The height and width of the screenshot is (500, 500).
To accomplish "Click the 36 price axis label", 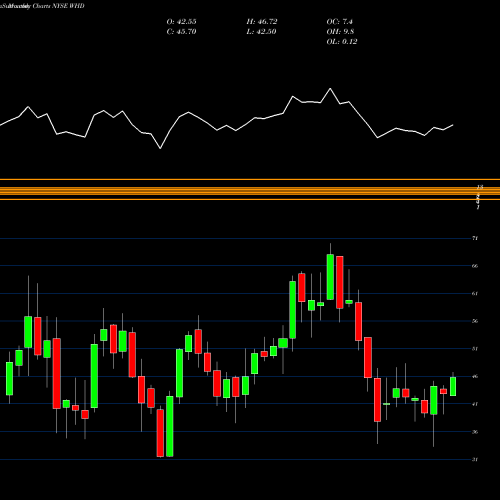I will 475,432.
